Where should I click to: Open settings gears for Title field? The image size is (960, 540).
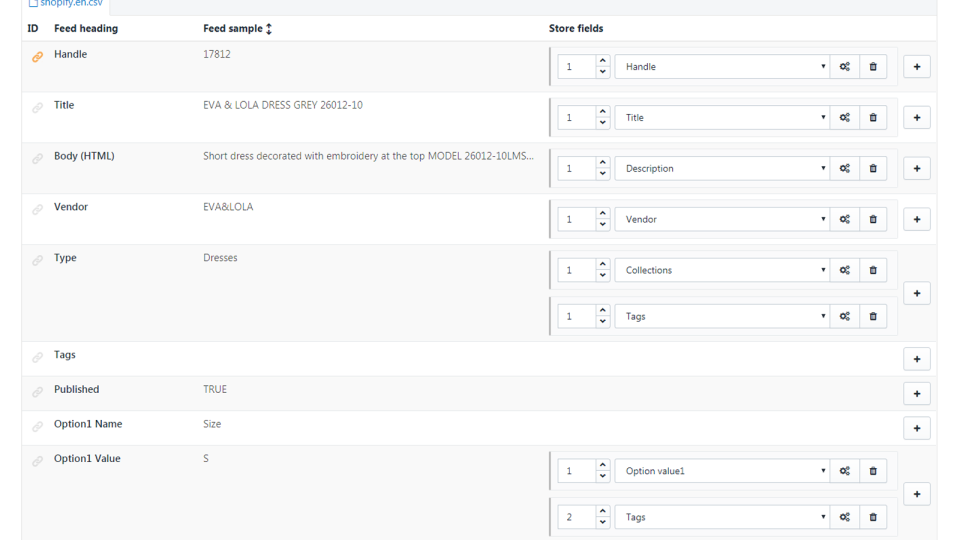point(845,118)
